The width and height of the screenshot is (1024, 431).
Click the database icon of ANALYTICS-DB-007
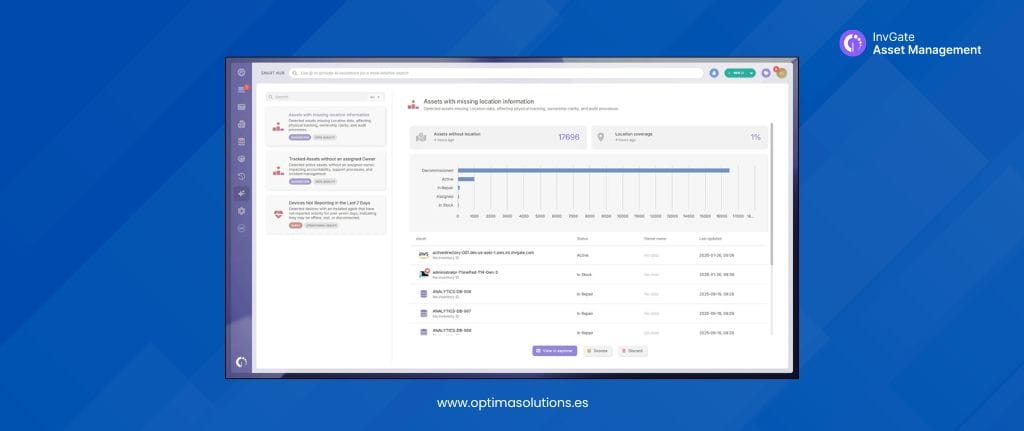pos(424,313)
